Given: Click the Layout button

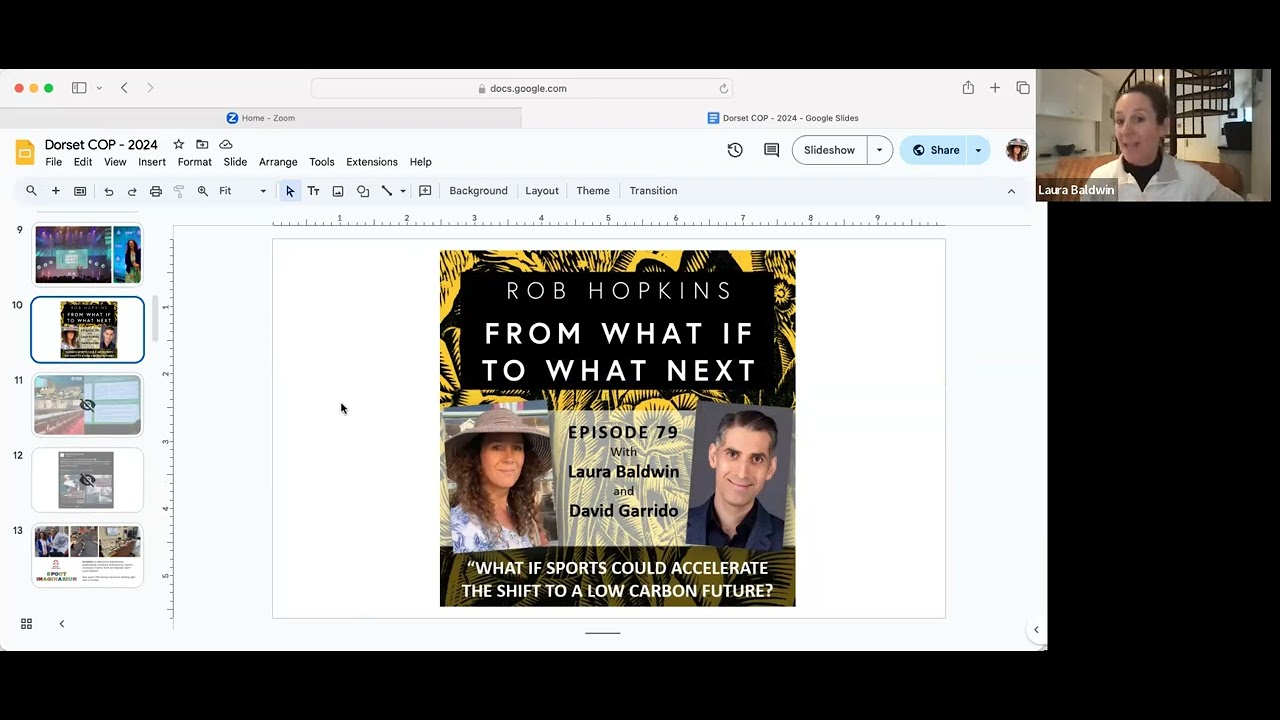Looking at the screenshot, I should coord(542,191).
